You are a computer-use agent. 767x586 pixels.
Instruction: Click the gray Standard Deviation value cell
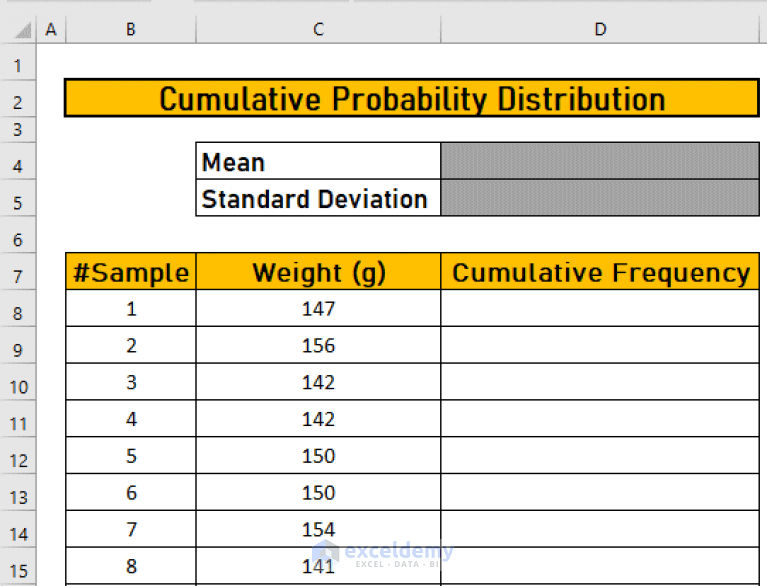600,198
